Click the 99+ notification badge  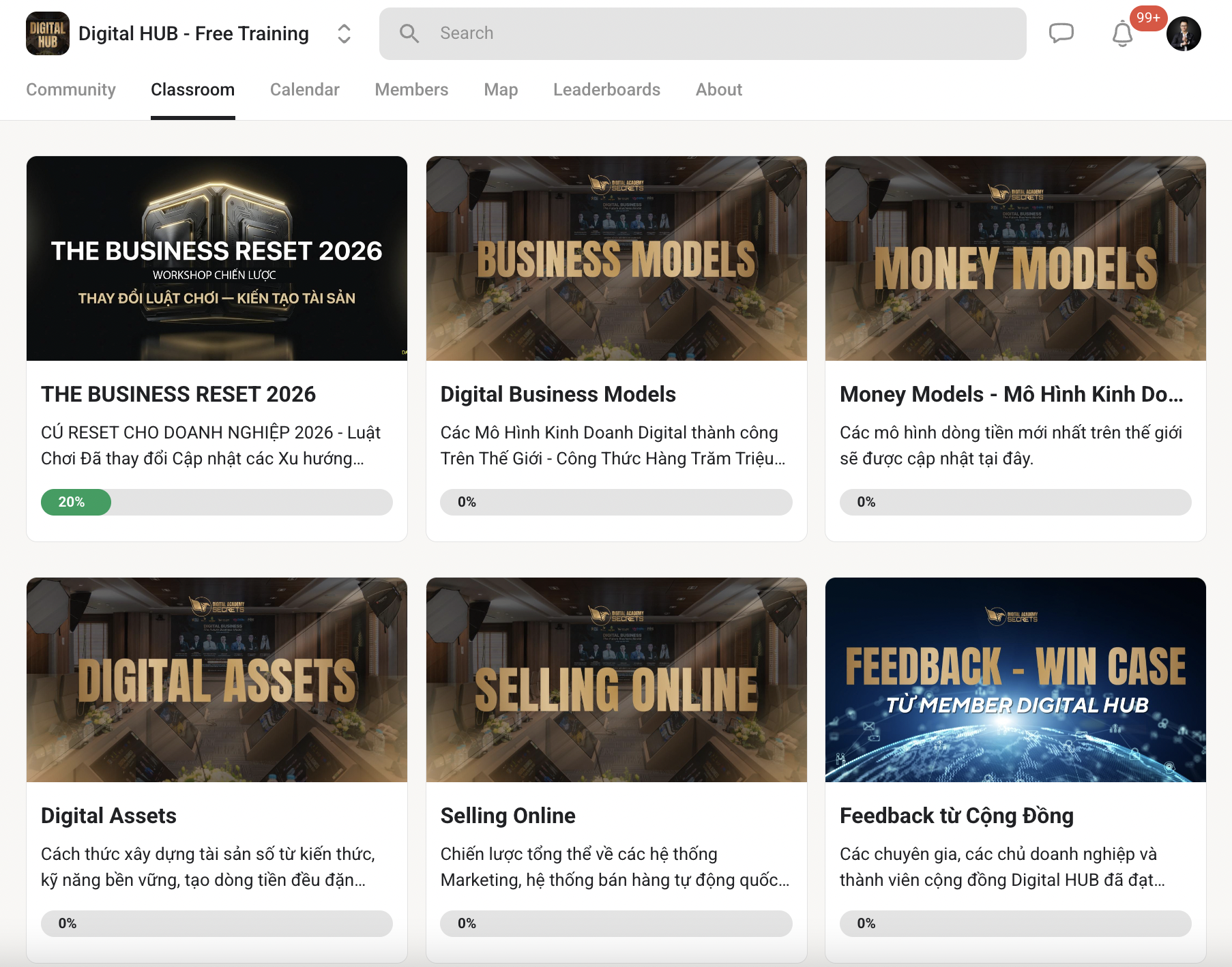tap(1148, 18)
